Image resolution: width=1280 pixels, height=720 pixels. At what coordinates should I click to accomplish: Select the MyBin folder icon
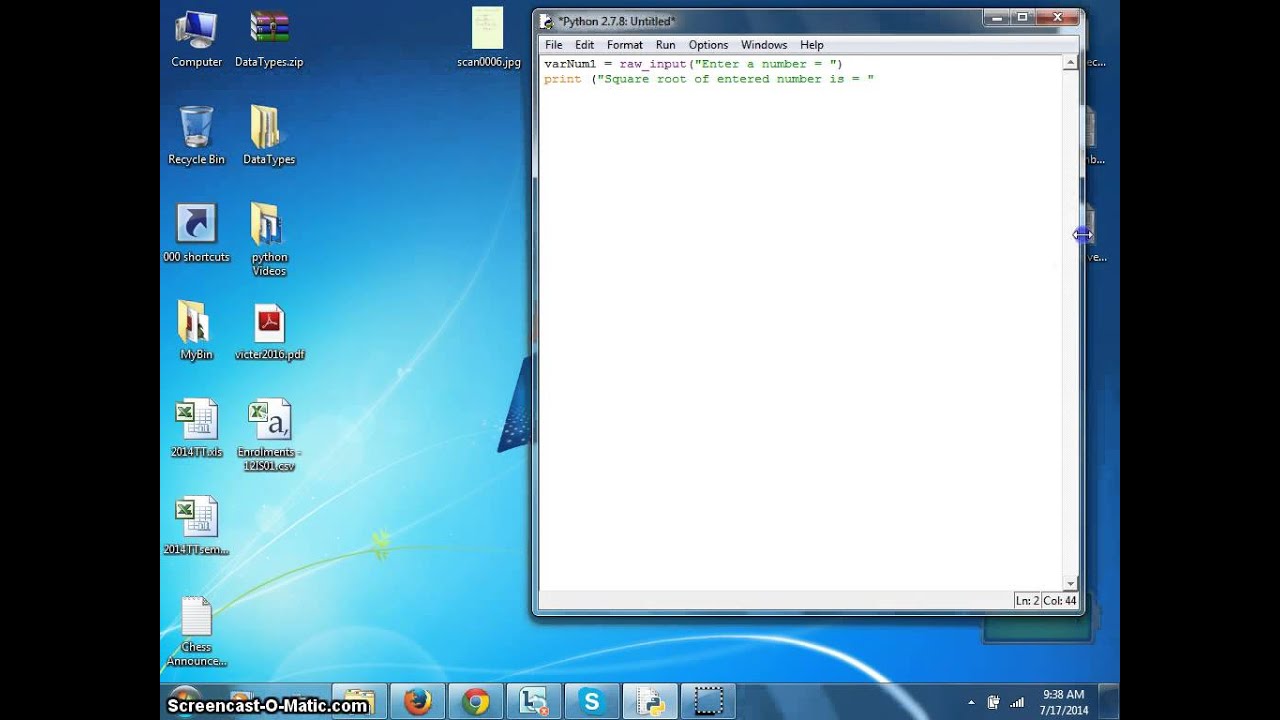[196, 330]
